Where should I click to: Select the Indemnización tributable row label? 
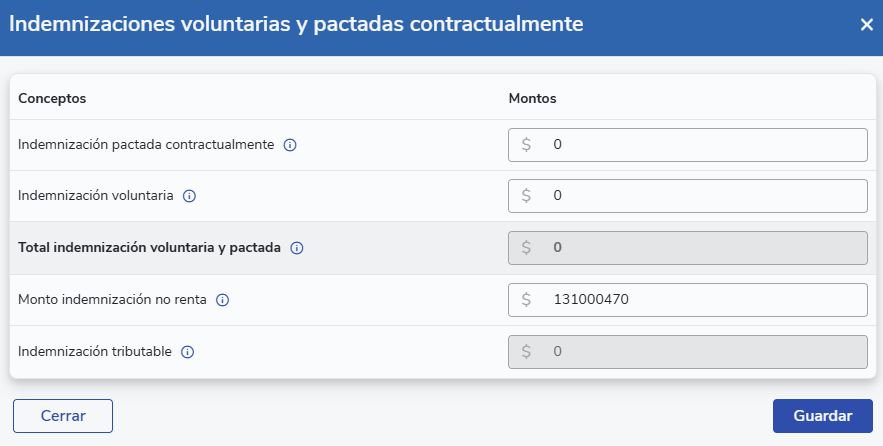[95, 352]
